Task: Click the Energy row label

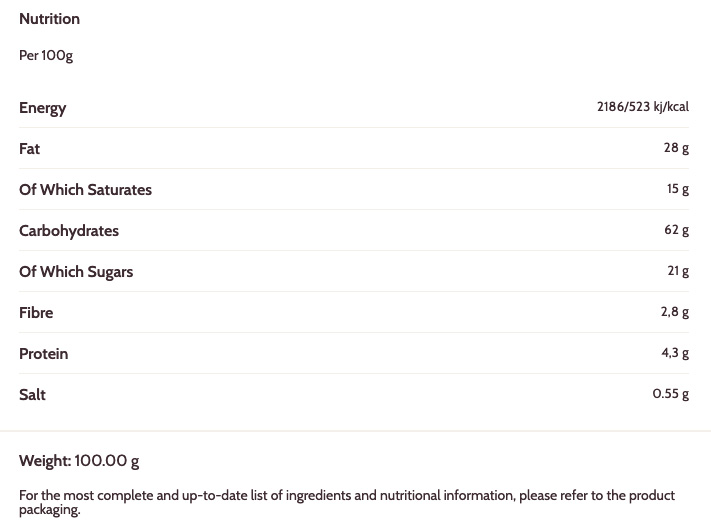Action: click(42, 108)
